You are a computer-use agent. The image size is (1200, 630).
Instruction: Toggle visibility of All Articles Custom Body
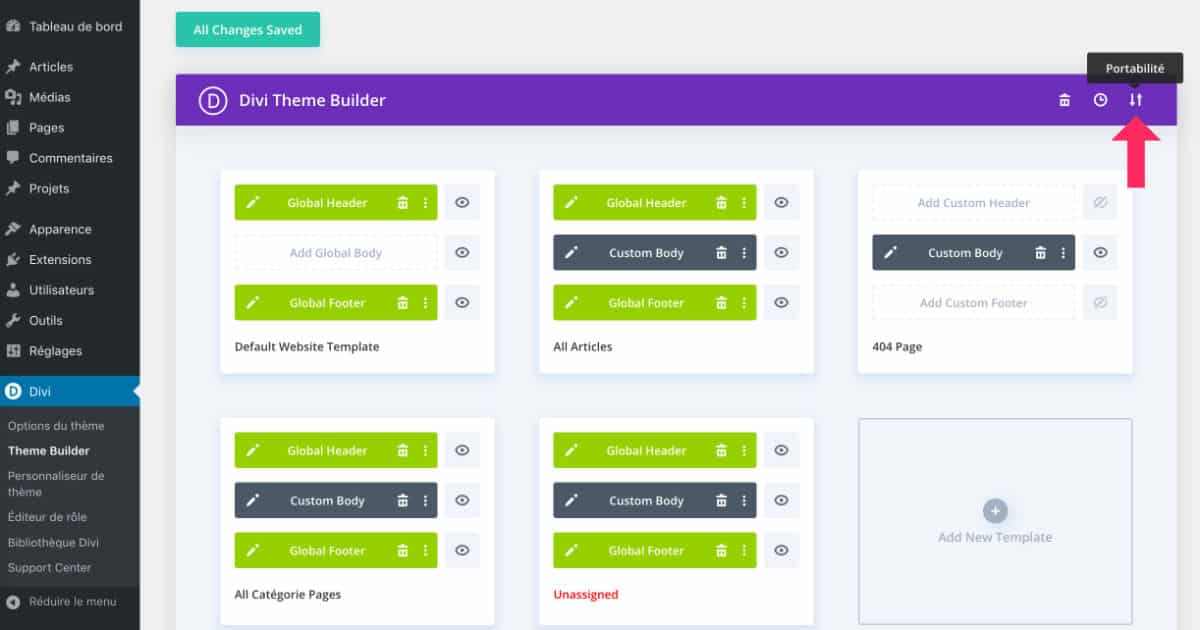[x=781, y=253]
